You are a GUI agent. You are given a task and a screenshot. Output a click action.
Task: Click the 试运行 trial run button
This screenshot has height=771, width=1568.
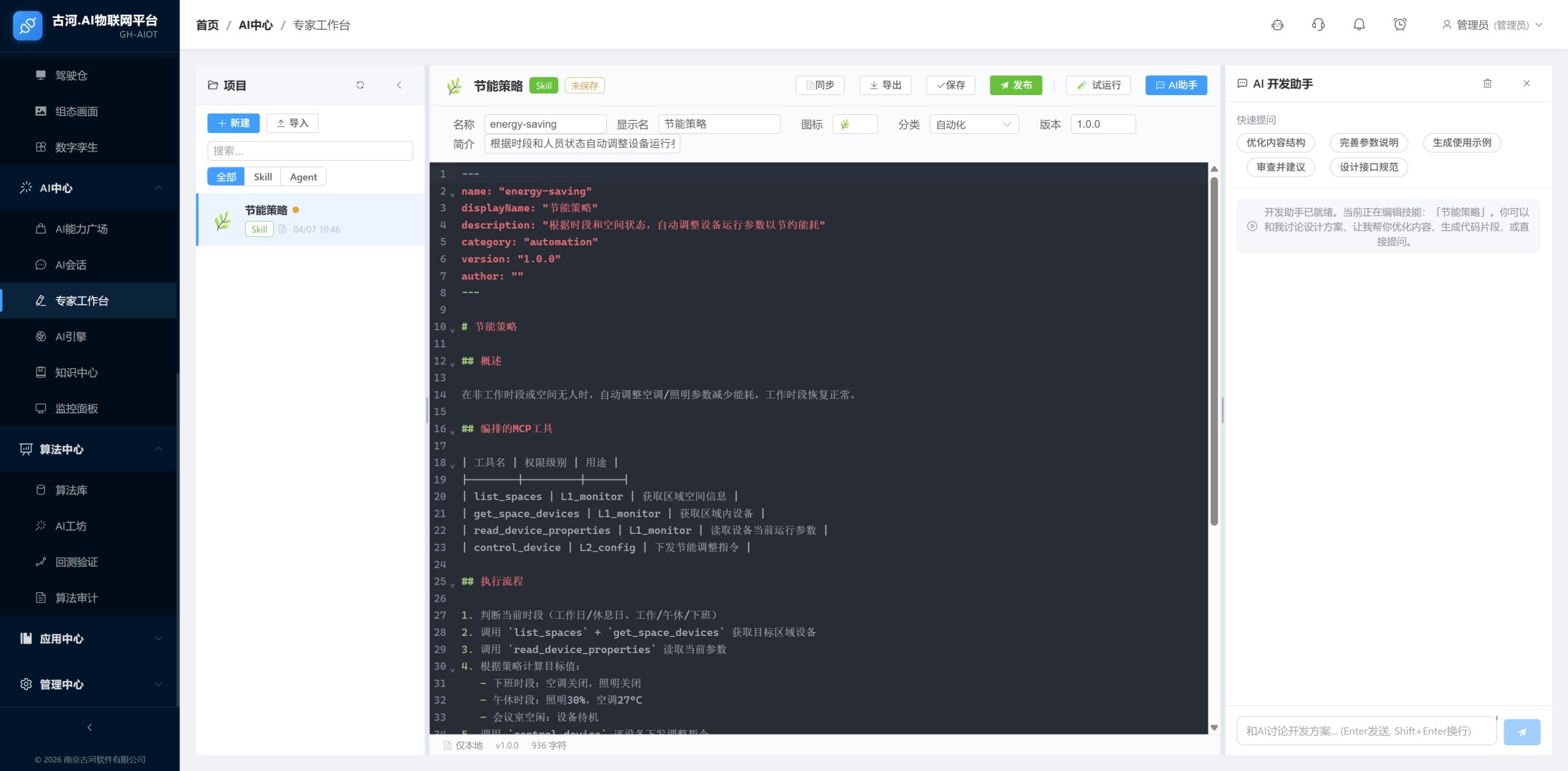click(1098, 85)
